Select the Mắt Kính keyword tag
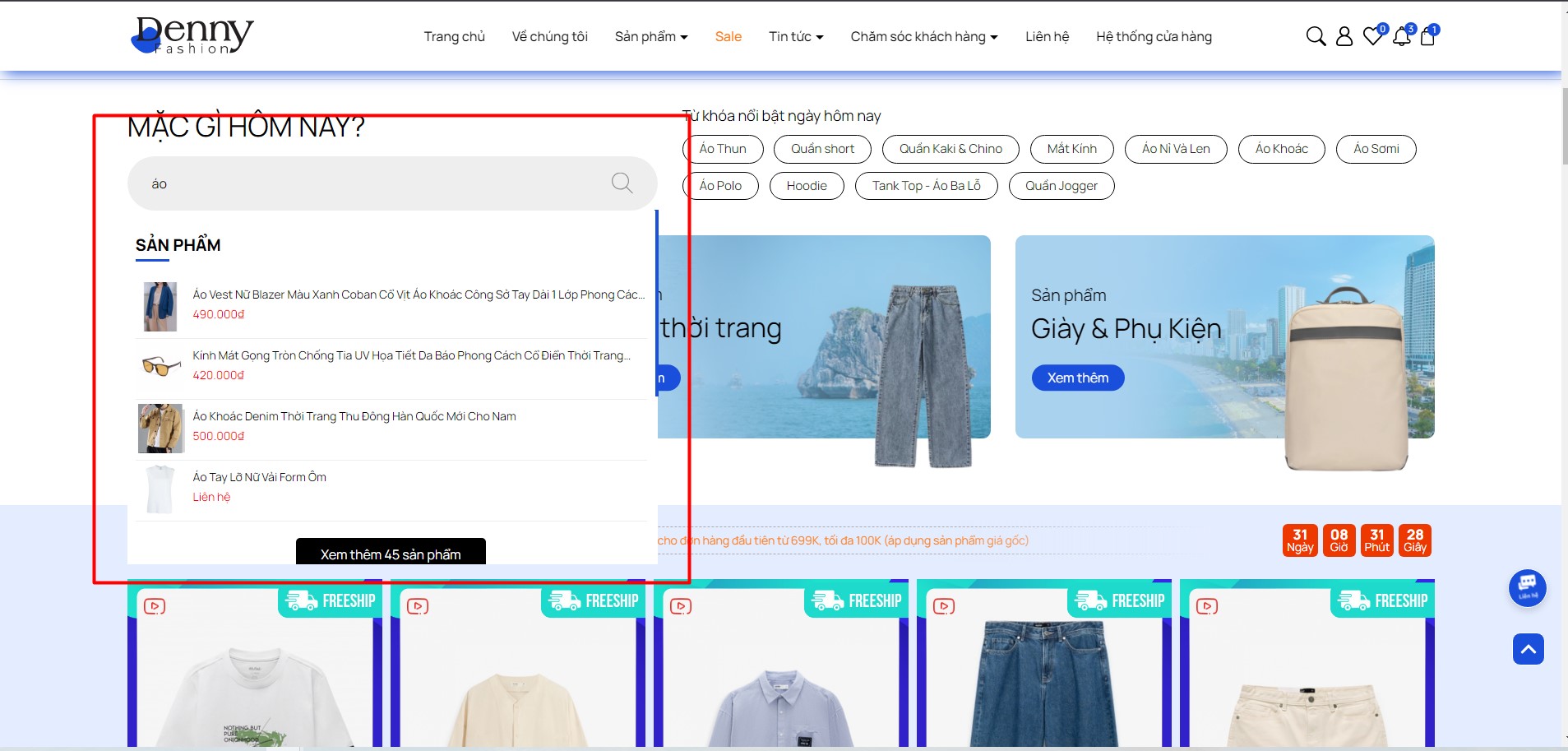 pyautogui.click(x=1072, y=149)
